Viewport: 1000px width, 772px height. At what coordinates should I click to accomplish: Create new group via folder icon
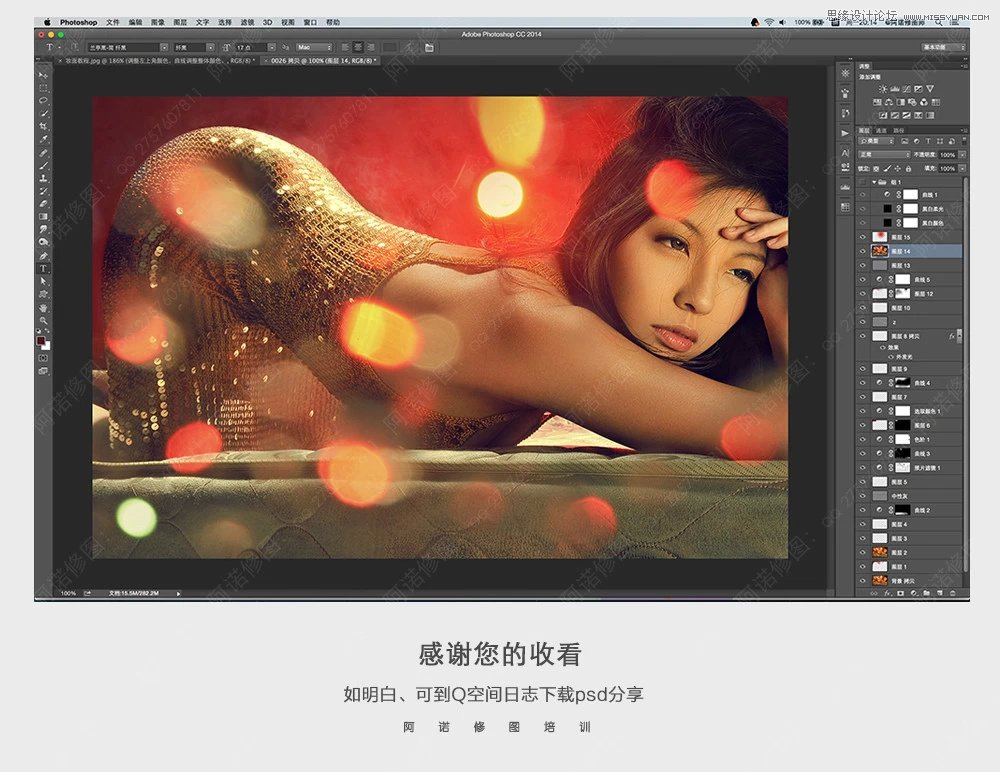tap(927, 593)
